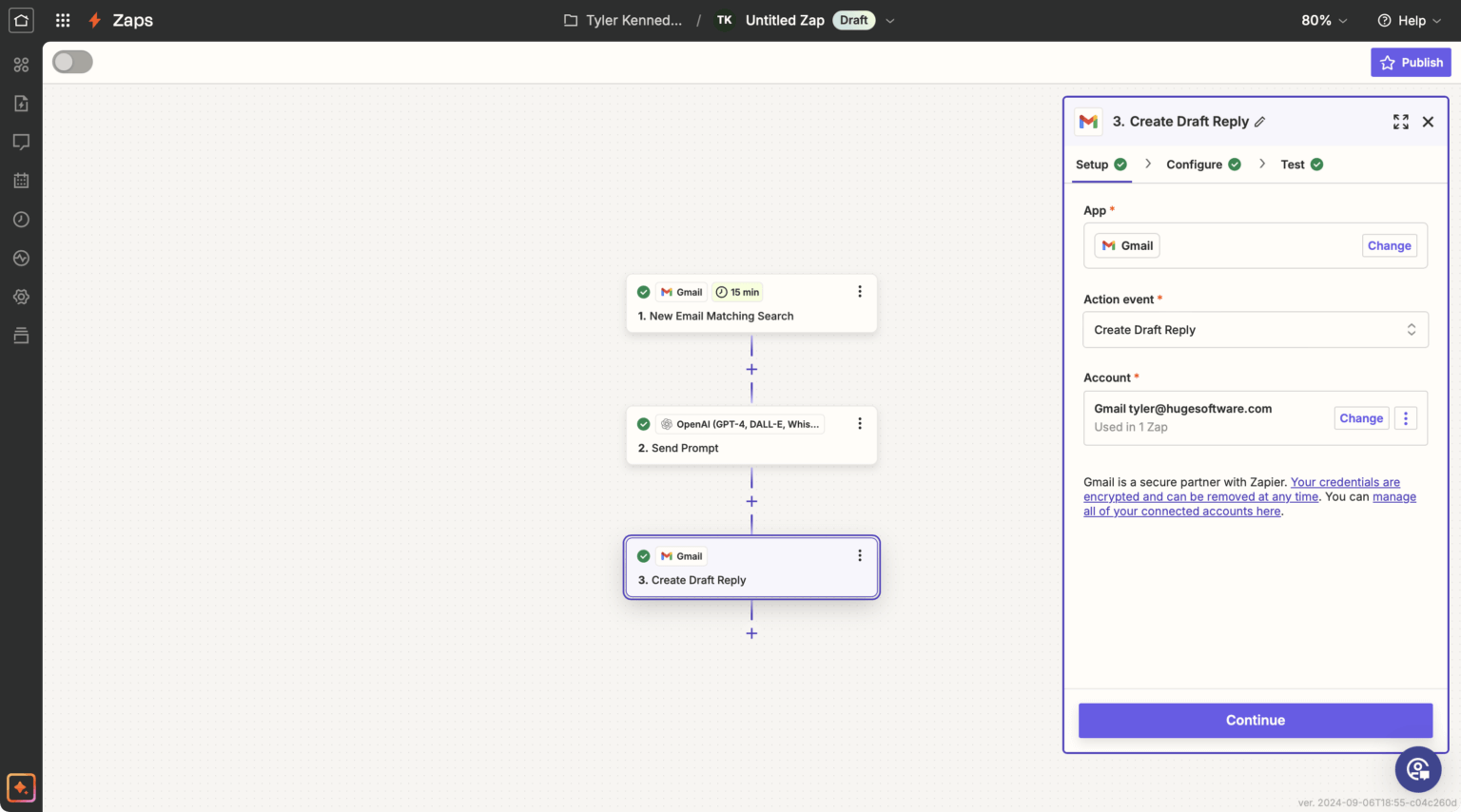Rename the step using the pencil icon
The height and width of the screenshot is (812, 1461).
(x=1260, y=121)
